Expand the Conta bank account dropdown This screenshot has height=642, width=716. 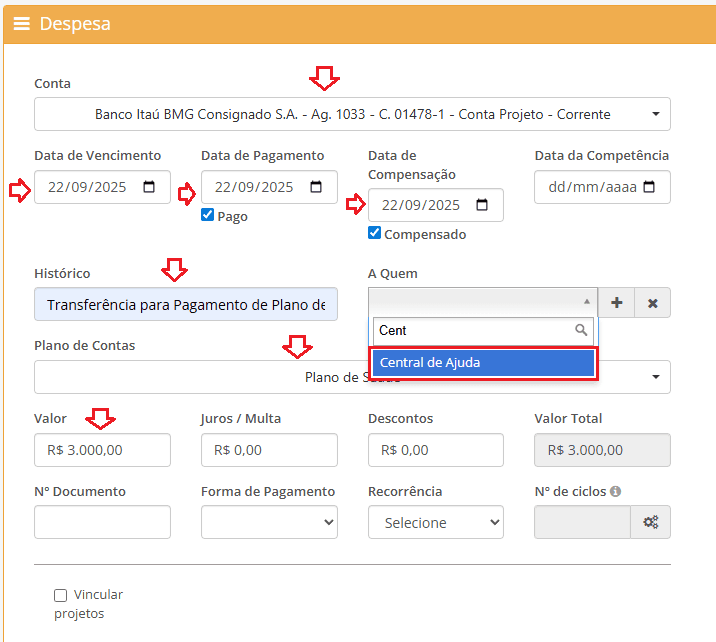coord(352,114)
